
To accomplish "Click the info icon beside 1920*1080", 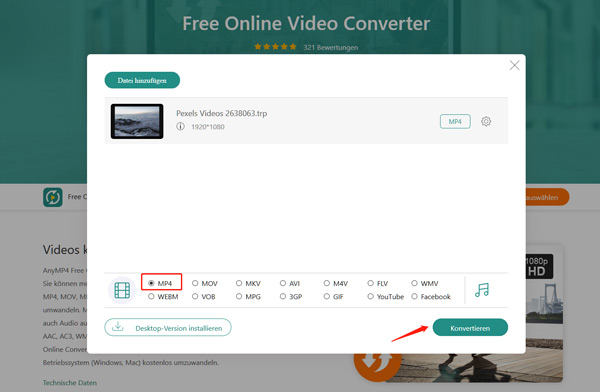I will pyautogui.click(x=180, y=126).
